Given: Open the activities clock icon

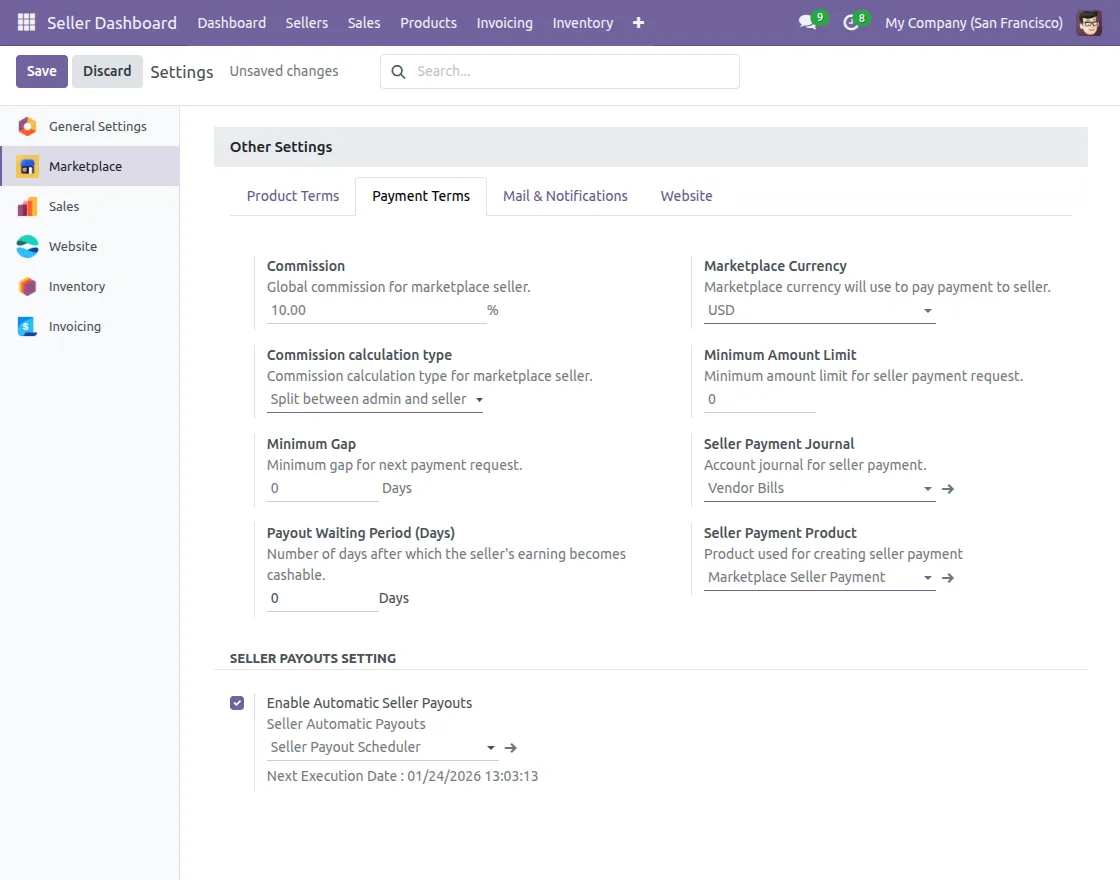Looking at the screenshot, I should click(x=851, y=22).
